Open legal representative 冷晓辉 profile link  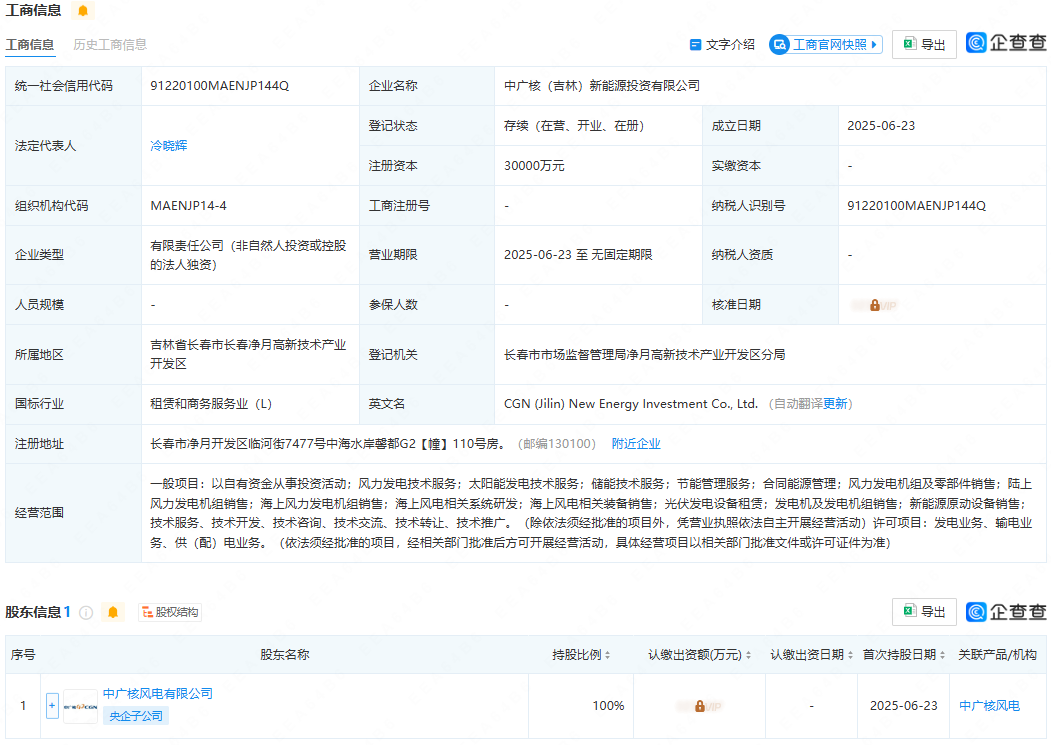(x=166, y=145)
